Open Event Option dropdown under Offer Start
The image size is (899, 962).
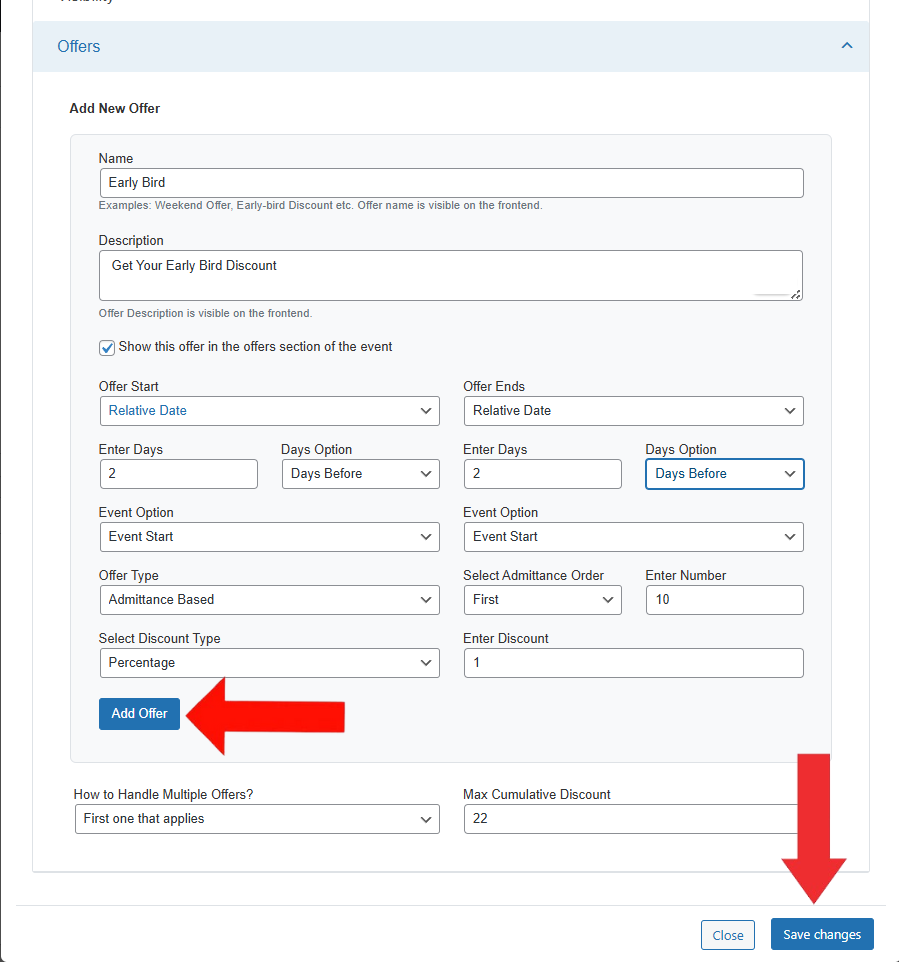[269, 537]
